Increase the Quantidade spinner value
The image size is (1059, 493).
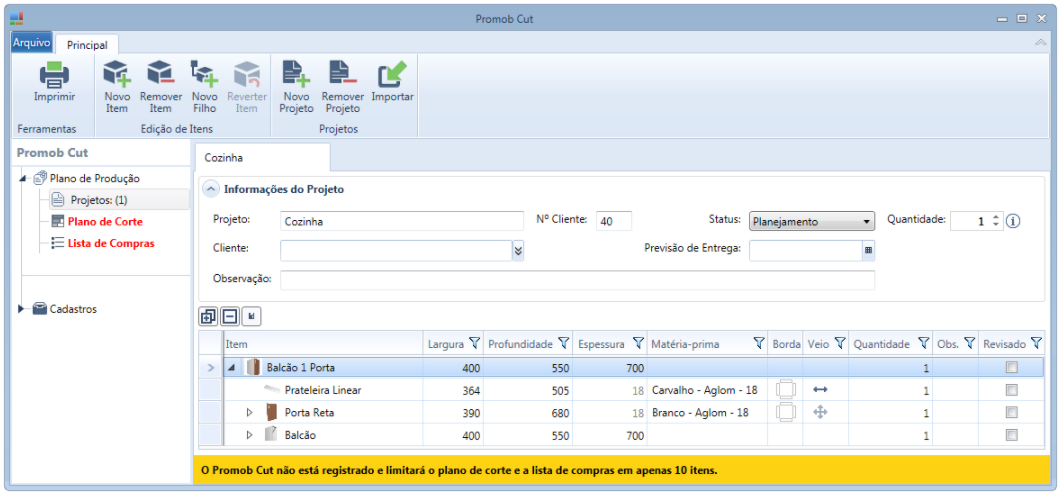coord(996,217)
